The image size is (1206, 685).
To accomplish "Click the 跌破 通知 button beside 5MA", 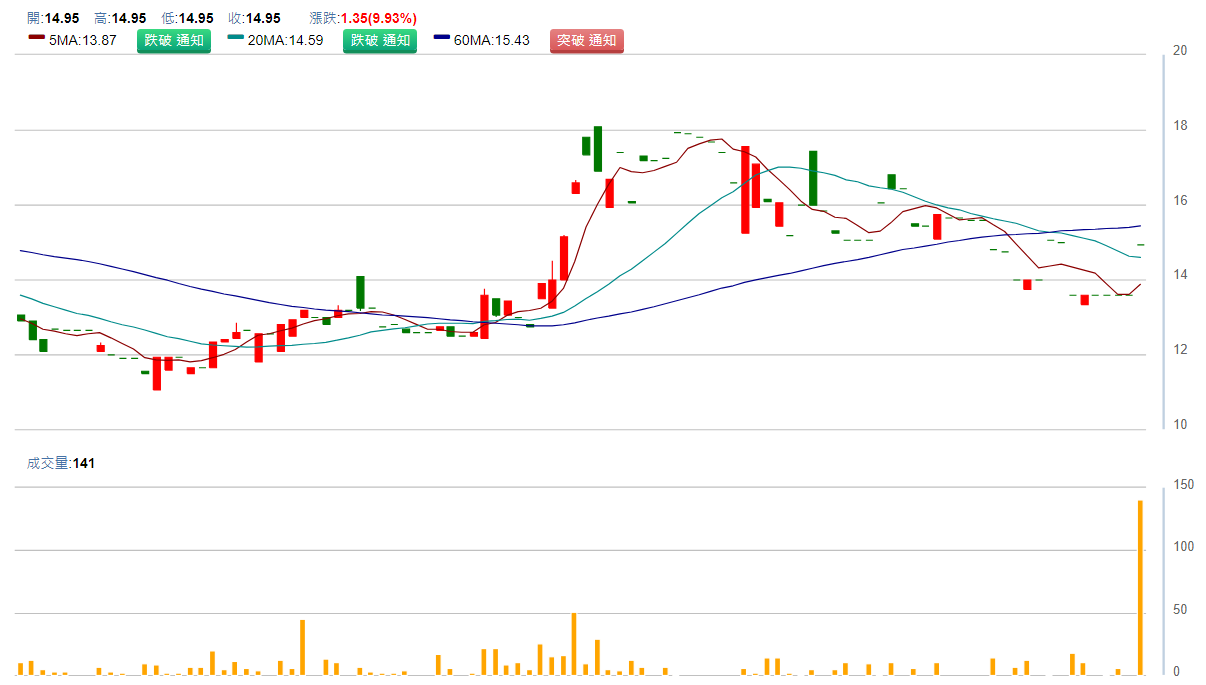I will click(x=174, y=41).
